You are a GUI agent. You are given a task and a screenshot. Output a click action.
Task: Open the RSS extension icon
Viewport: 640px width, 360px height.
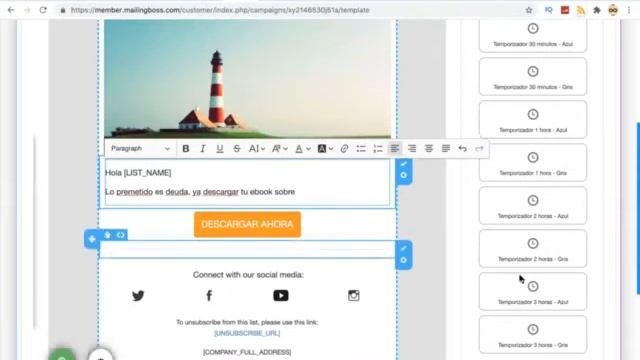point(581,10)
